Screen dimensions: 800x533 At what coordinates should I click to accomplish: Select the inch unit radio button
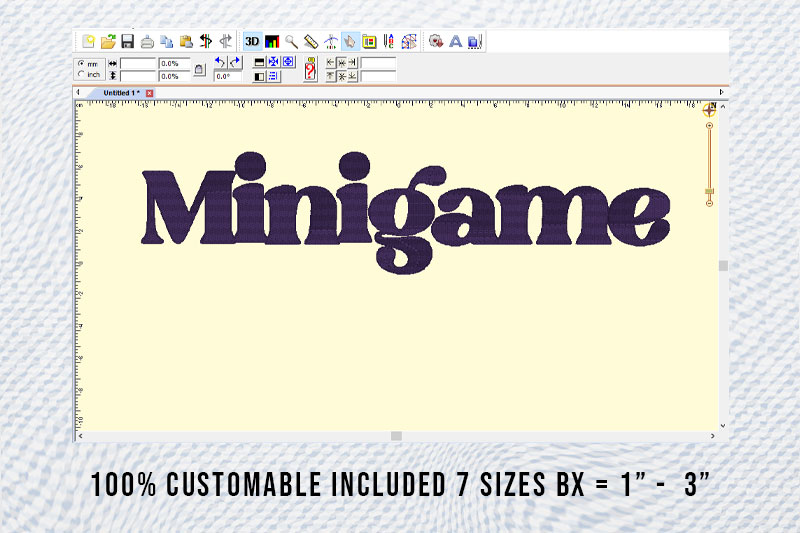point(81,74)
